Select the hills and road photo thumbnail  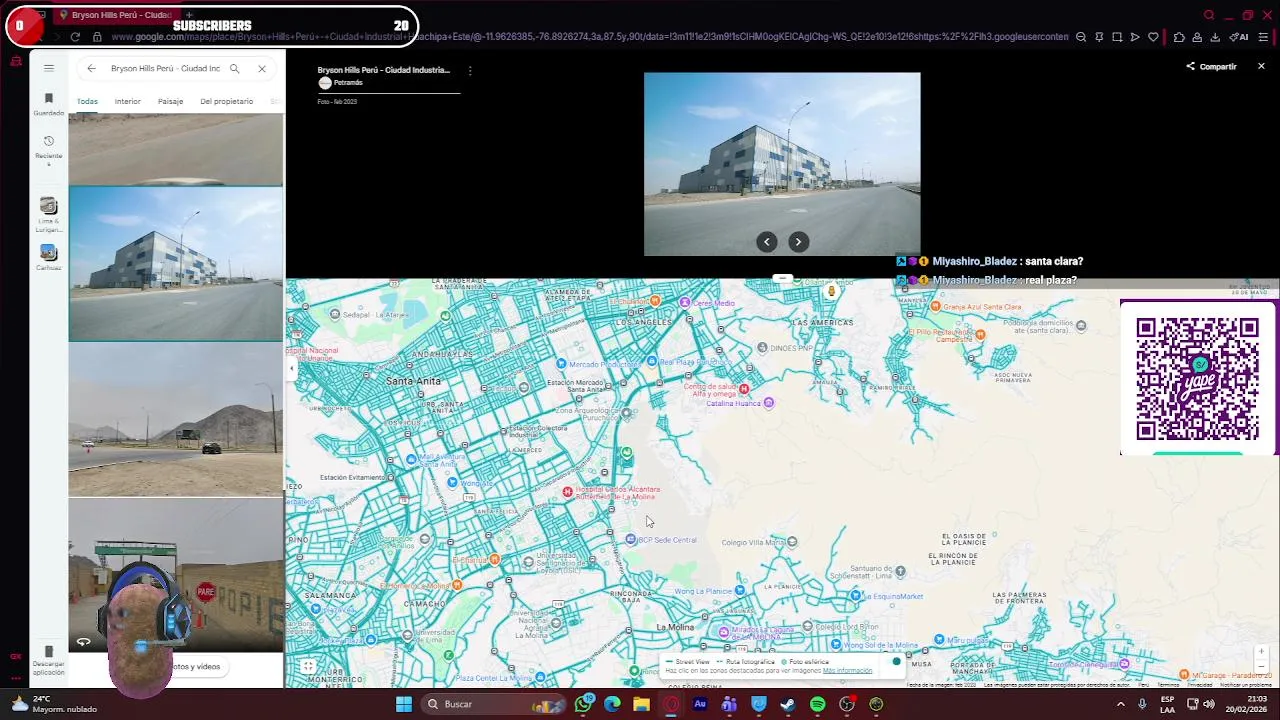point(175,420)
